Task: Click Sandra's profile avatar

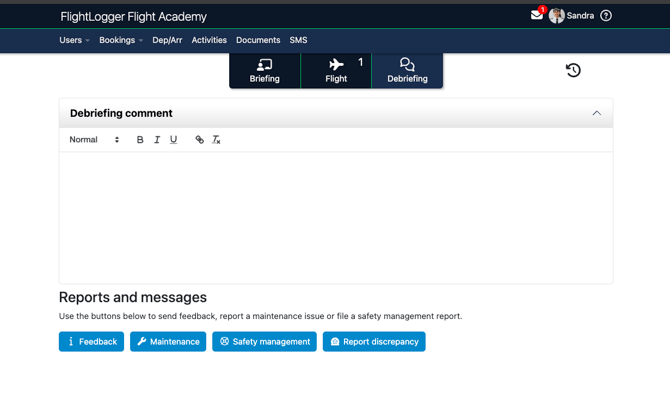Action: click(x=556, y=16)
